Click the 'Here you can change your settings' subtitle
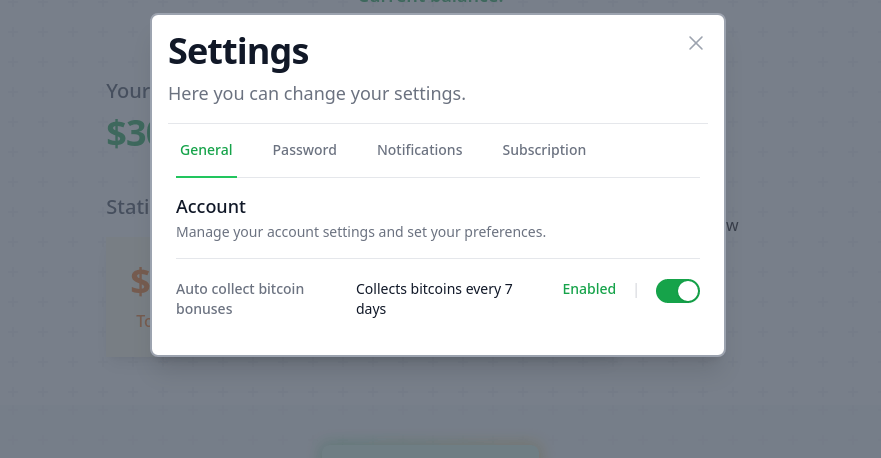This screenshot has height=458, width=881. pyautogui.click(x=316, y=94)
